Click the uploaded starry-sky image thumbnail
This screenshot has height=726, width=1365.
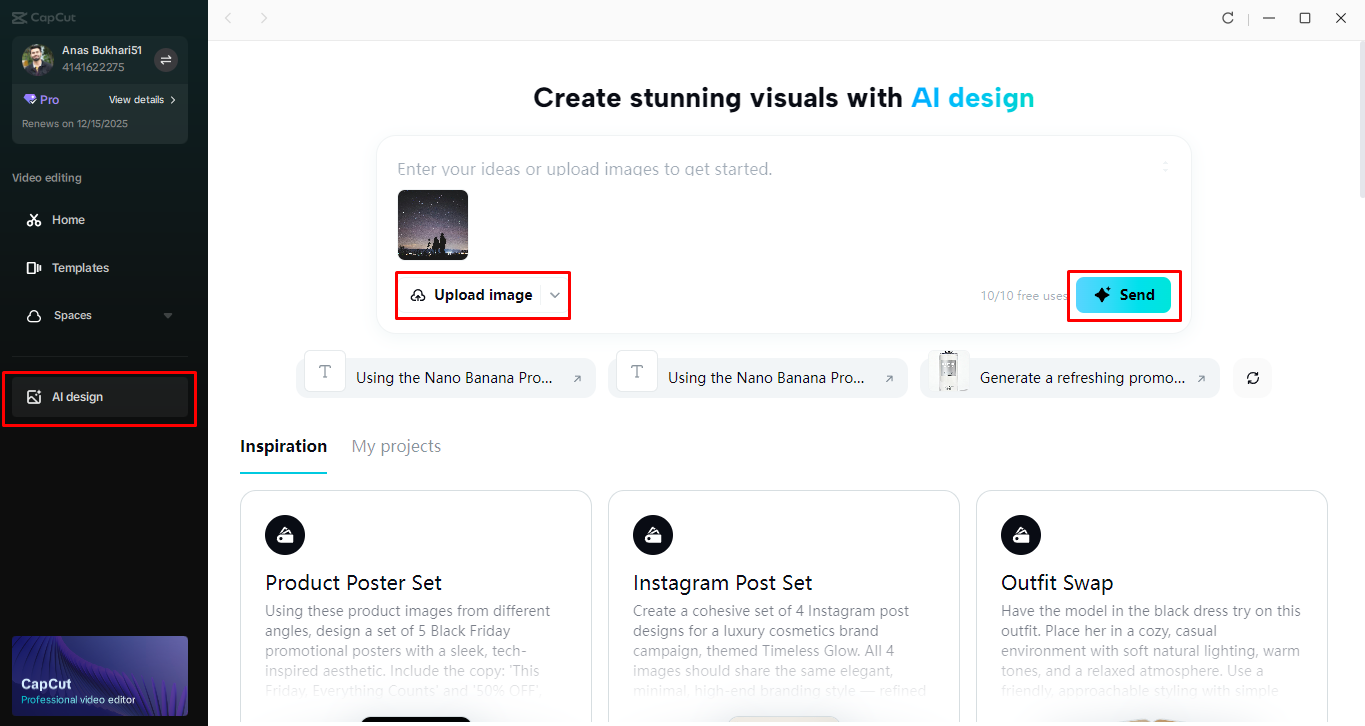pyautogui.click(x=433, y=225)
